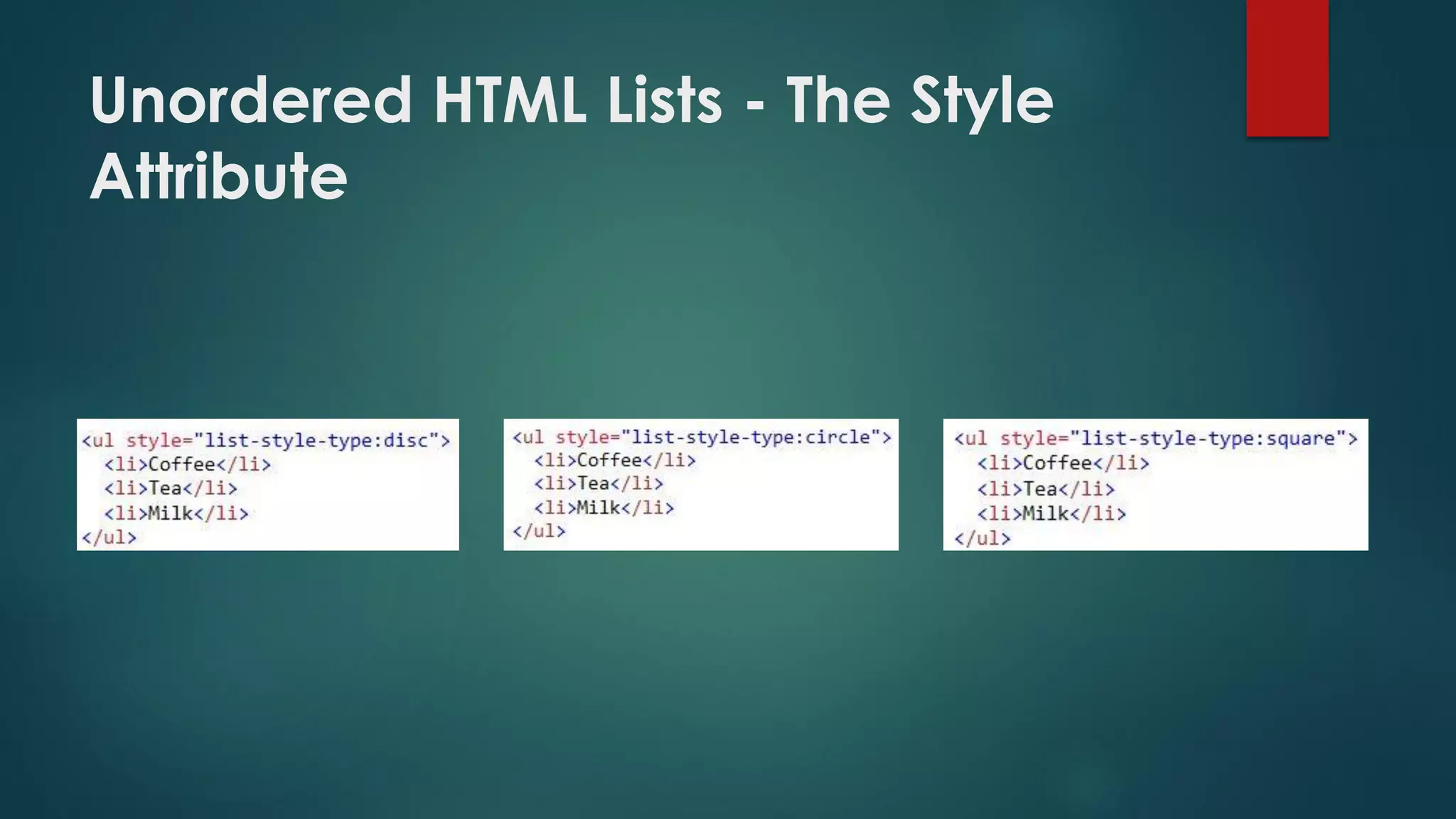Click the Milk list item in the disc snippet

tap(176, 513)
